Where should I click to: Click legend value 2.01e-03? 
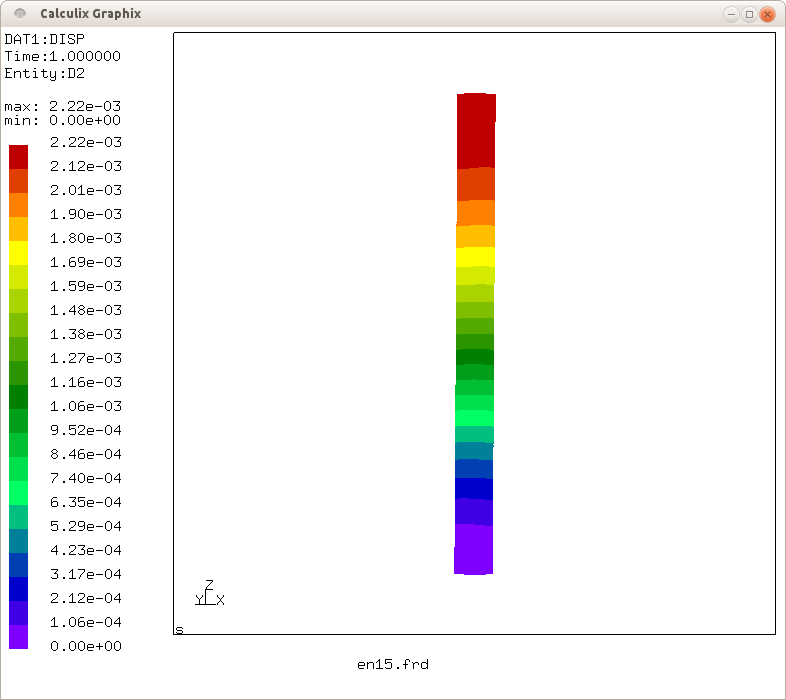[x=86, y=191]
